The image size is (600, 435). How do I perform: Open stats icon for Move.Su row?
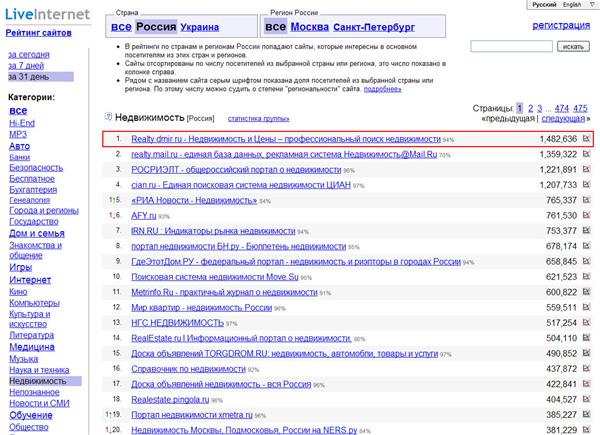586,276
